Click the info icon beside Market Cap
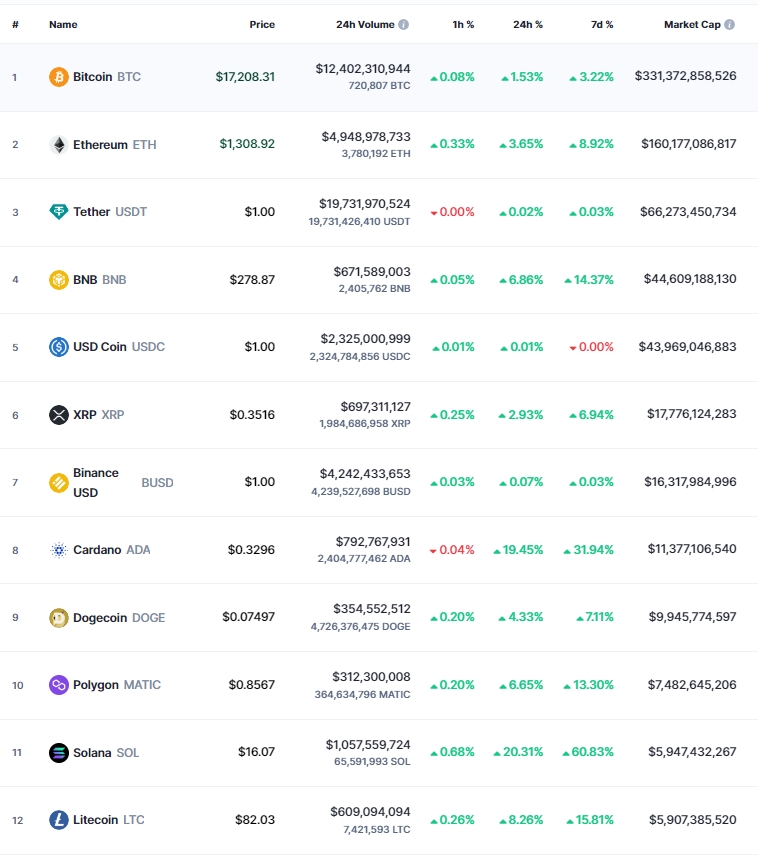 point(729,25)
